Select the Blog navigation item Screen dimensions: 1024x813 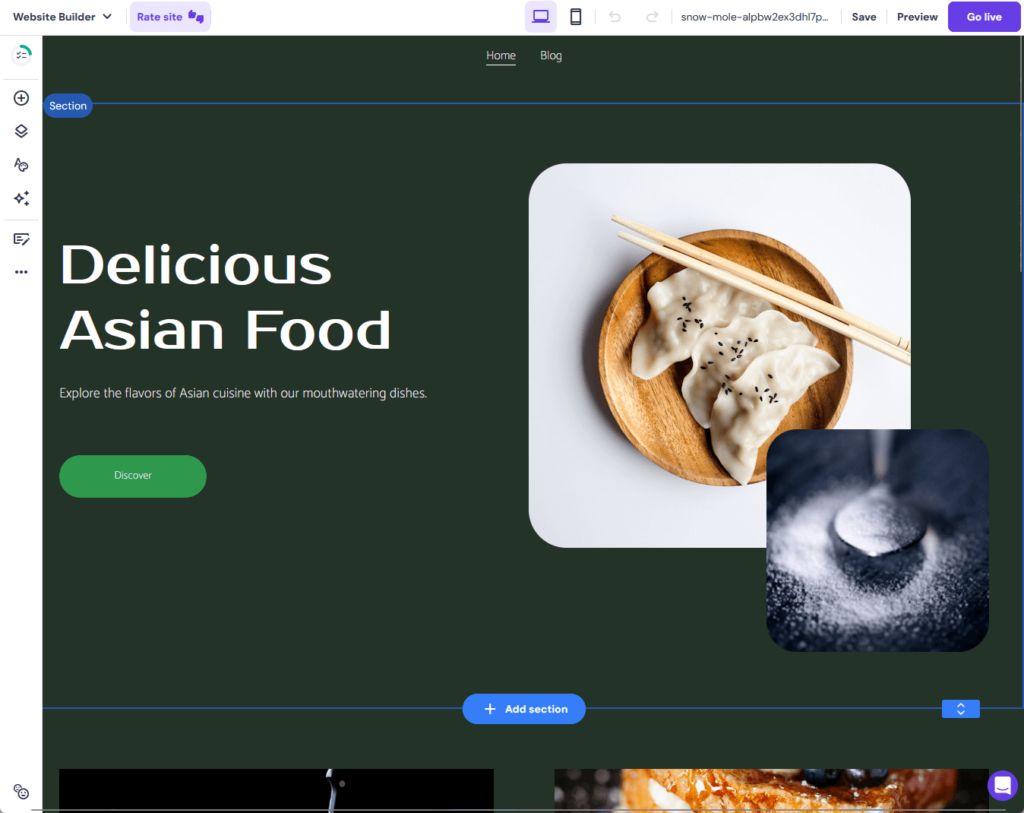tap(551, 56)
